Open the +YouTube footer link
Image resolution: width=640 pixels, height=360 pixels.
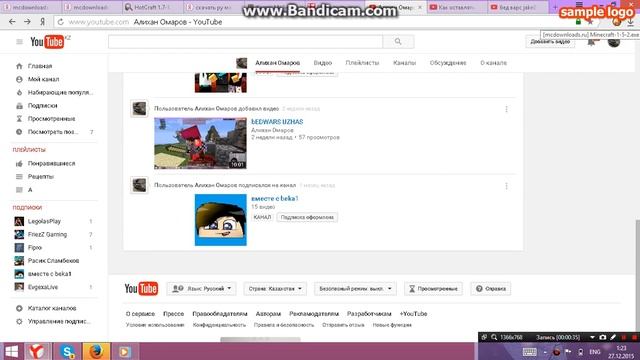click(413, 313)
